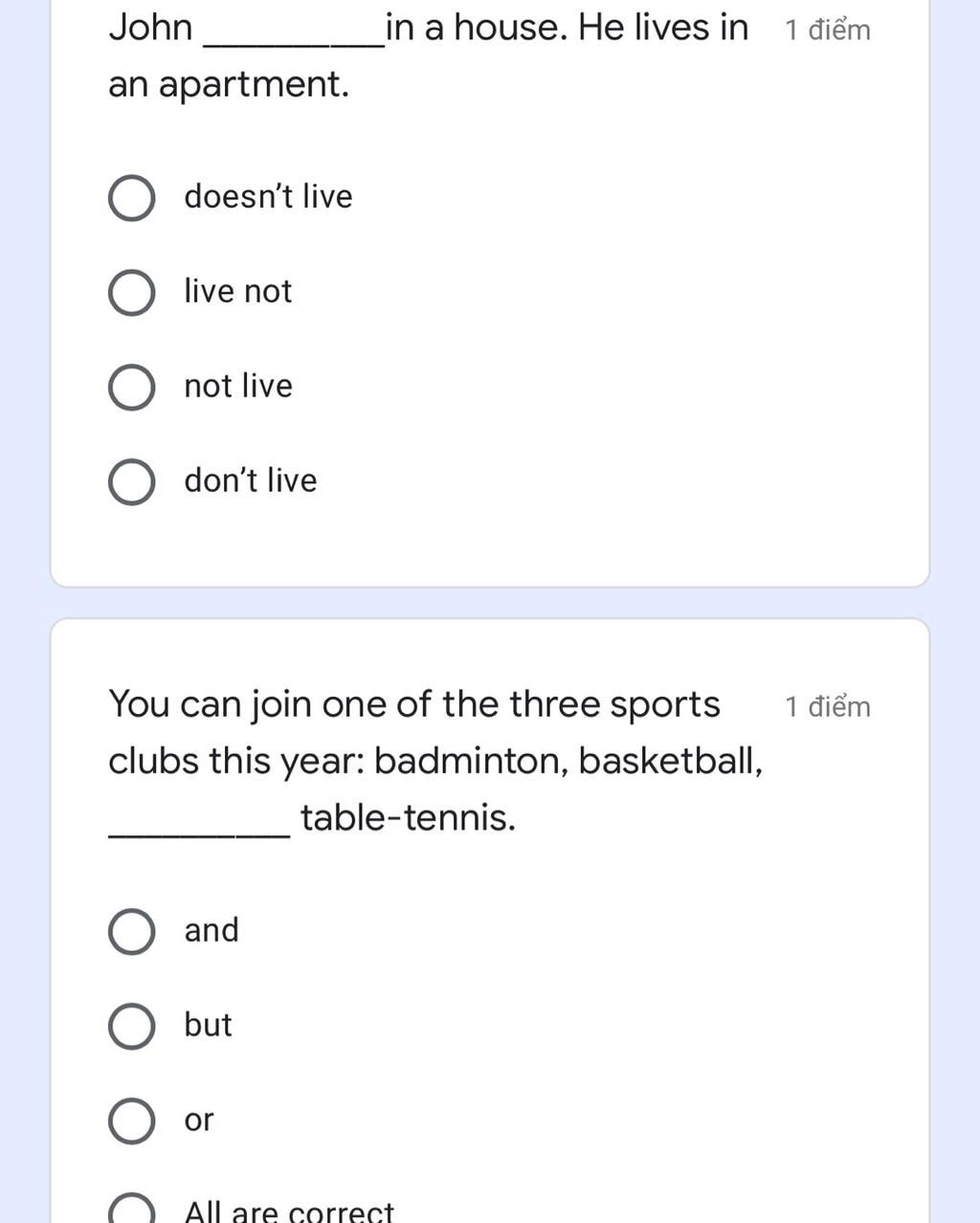
Task: Click "1 điểm" beside the sports clubs question
Action: tap(828, 706)
